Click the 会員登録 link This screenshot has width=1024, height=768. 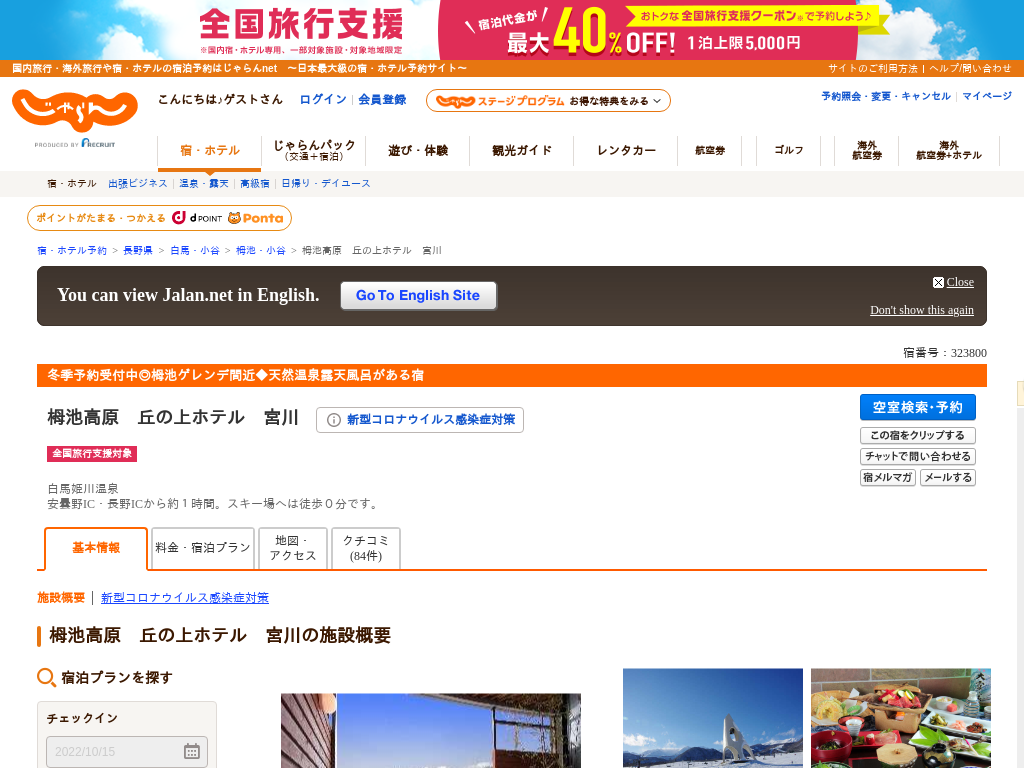pos(382,99)
